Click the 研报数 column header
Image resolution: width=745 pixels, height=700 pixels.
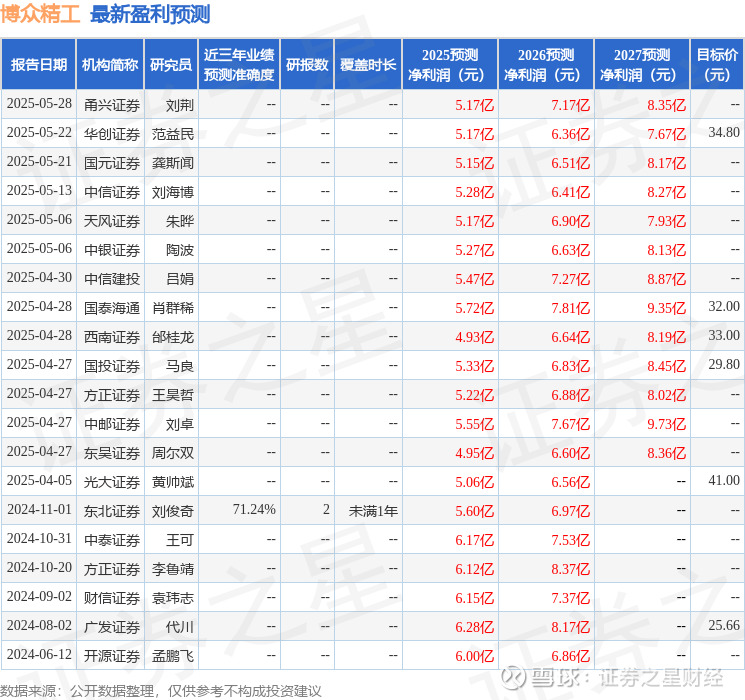(307, 65)
